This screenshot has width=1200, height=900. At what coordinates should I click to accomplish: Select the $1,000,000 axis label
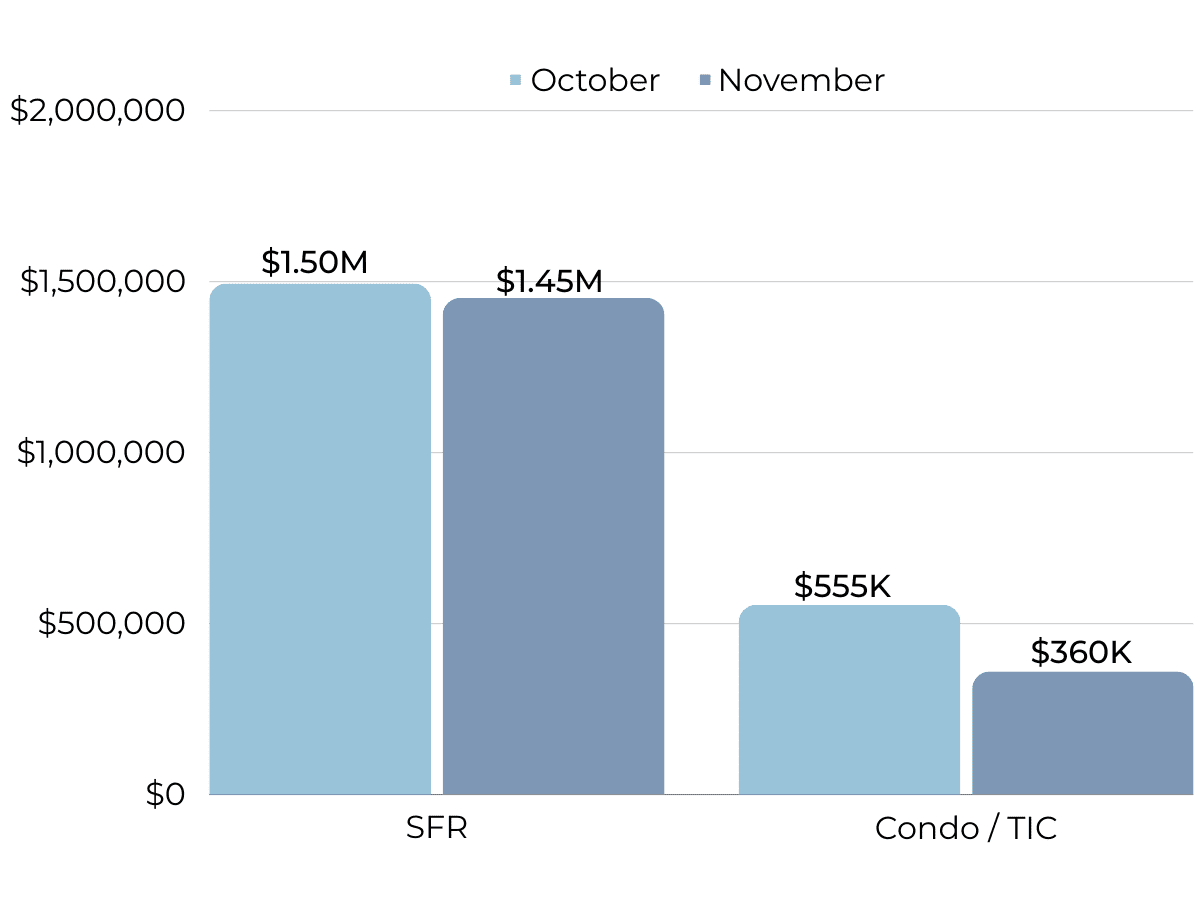(102, 453)
